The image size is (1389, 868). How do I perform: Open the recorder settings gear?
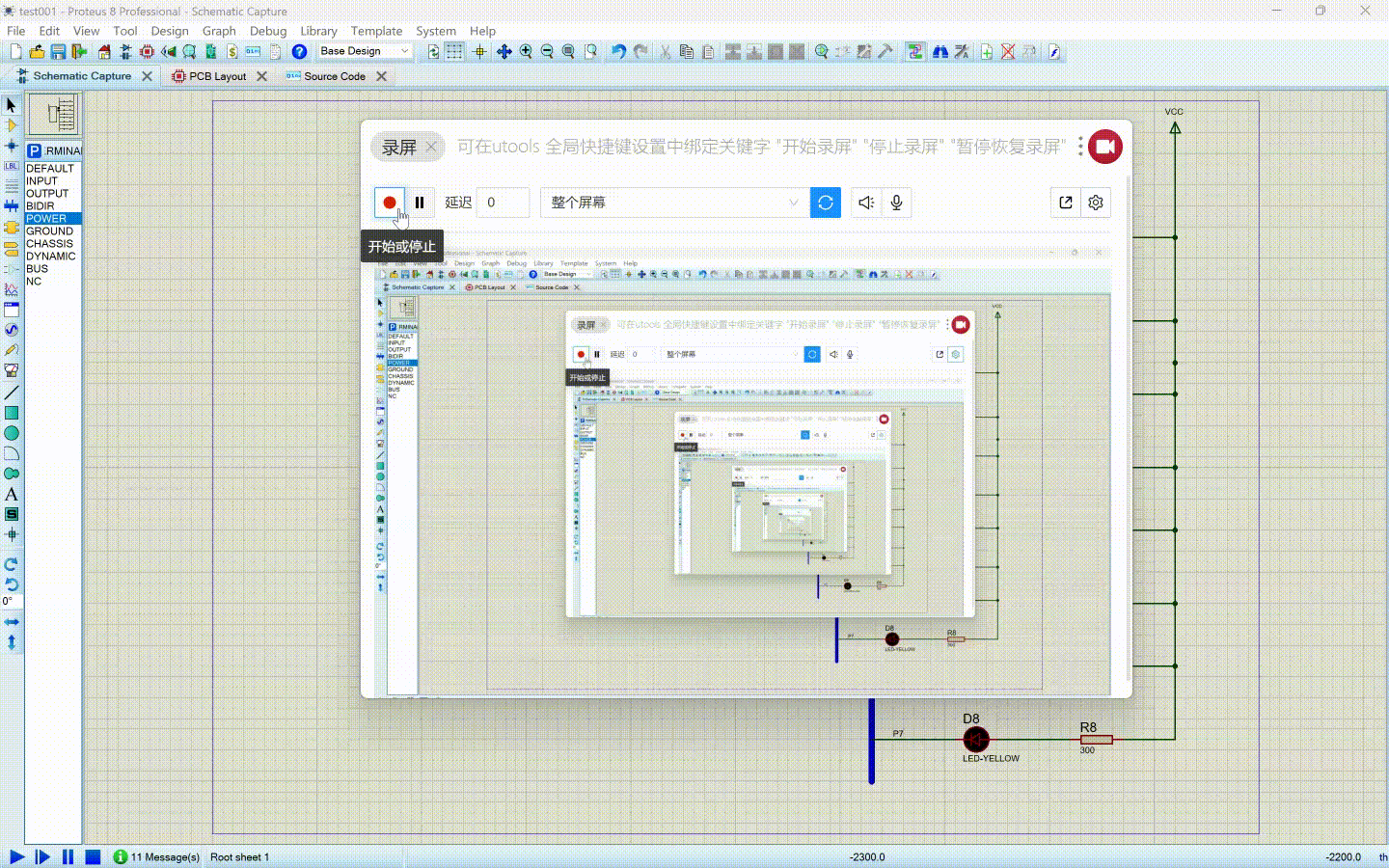[1096, 203]
